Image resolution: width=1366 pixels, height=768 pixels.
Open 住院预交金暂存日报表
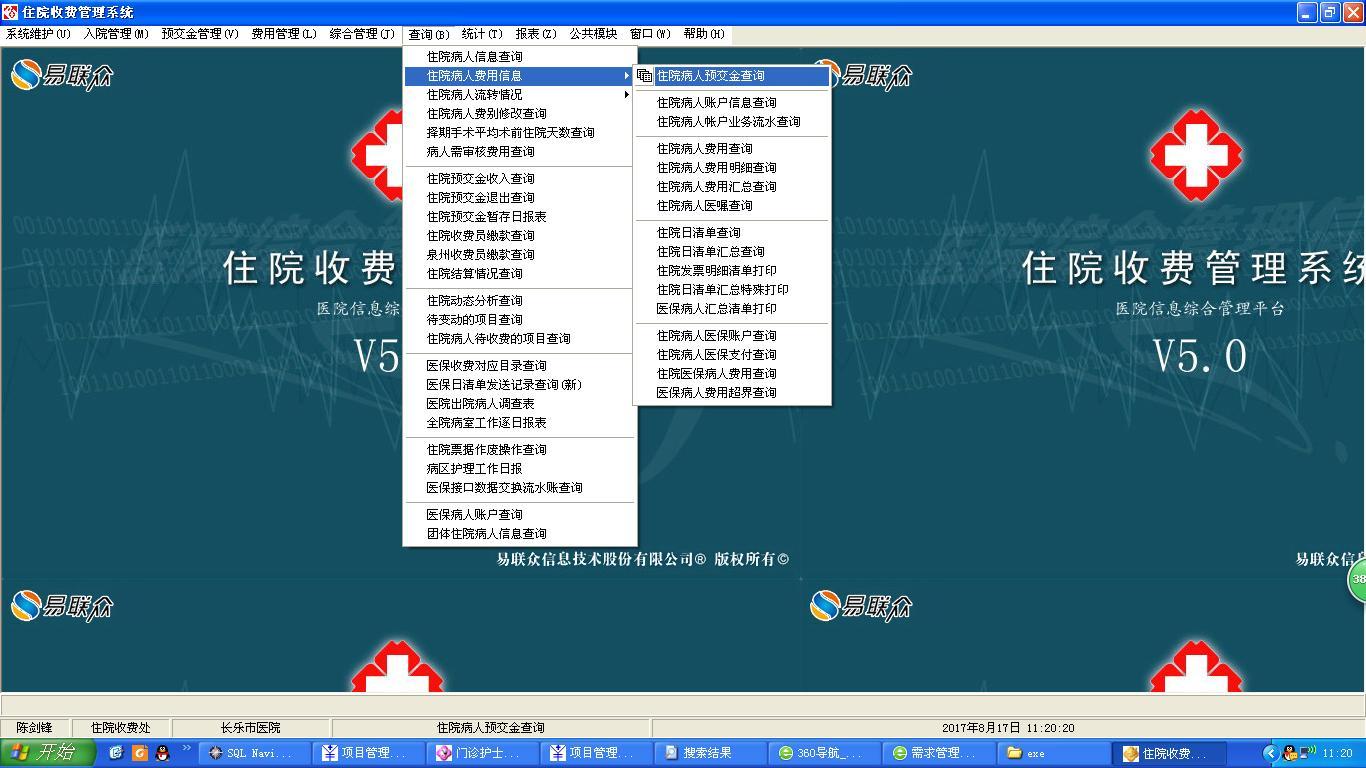[518, 217]
